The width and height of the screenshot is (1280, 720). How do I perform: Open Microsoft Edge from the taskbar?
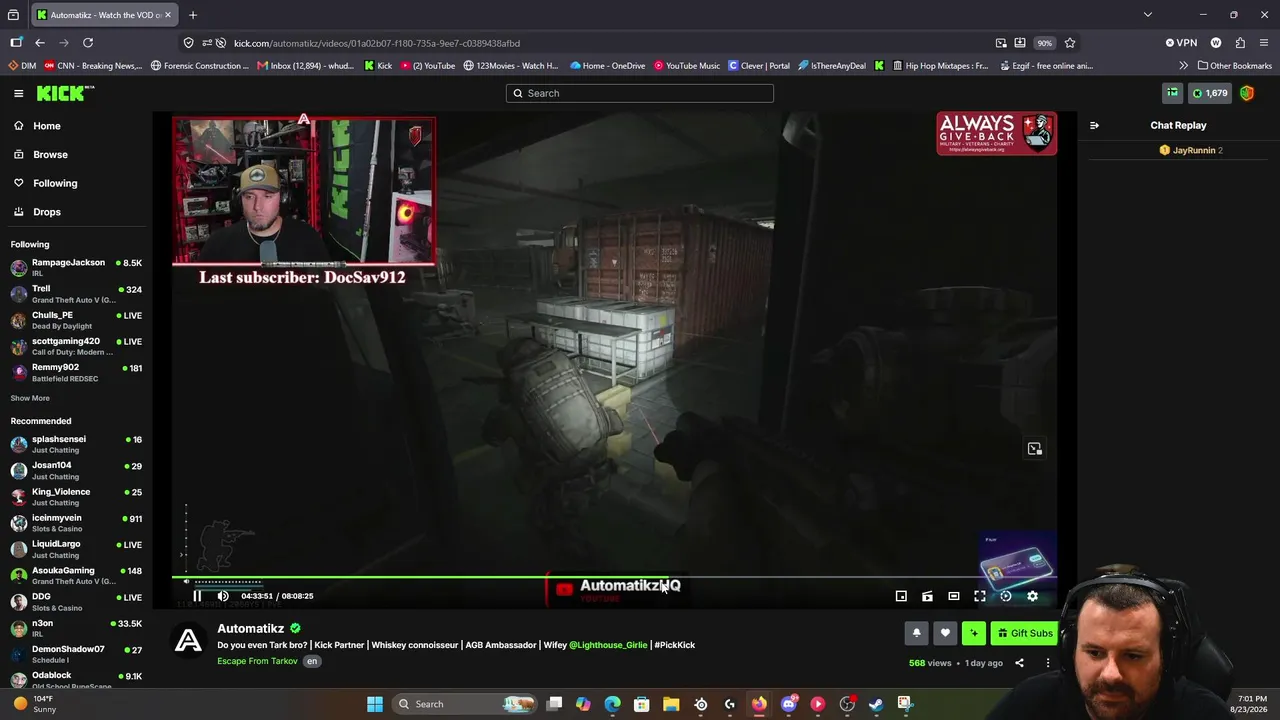[612, 704]
